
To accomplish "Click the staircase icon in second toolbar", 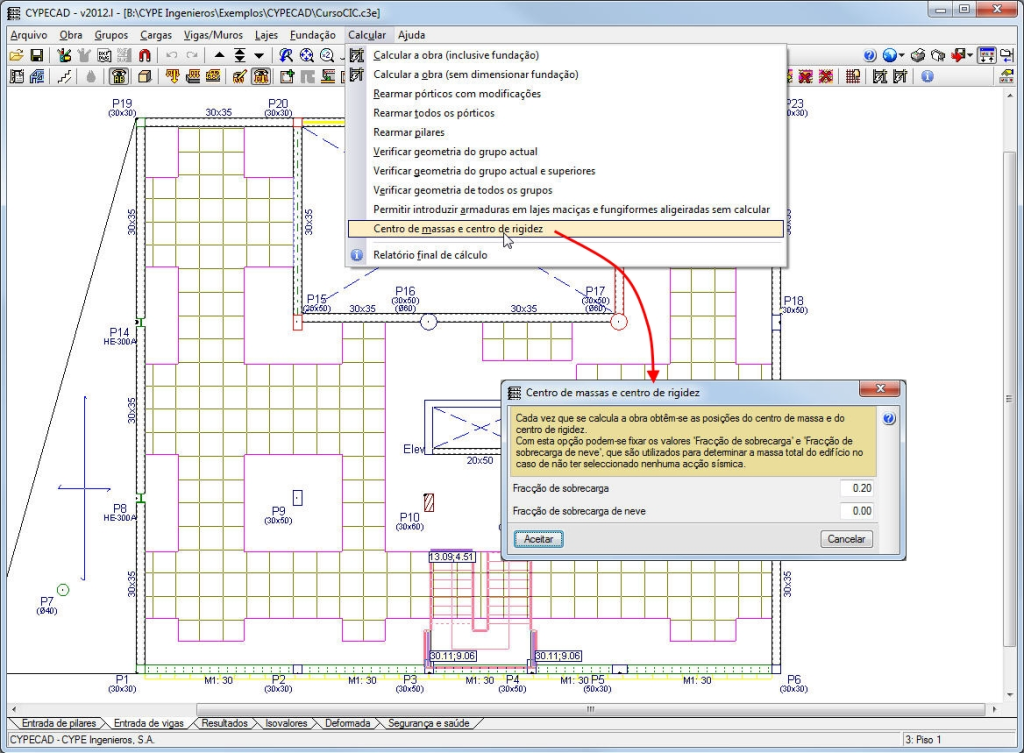I will tap(64, 76).
